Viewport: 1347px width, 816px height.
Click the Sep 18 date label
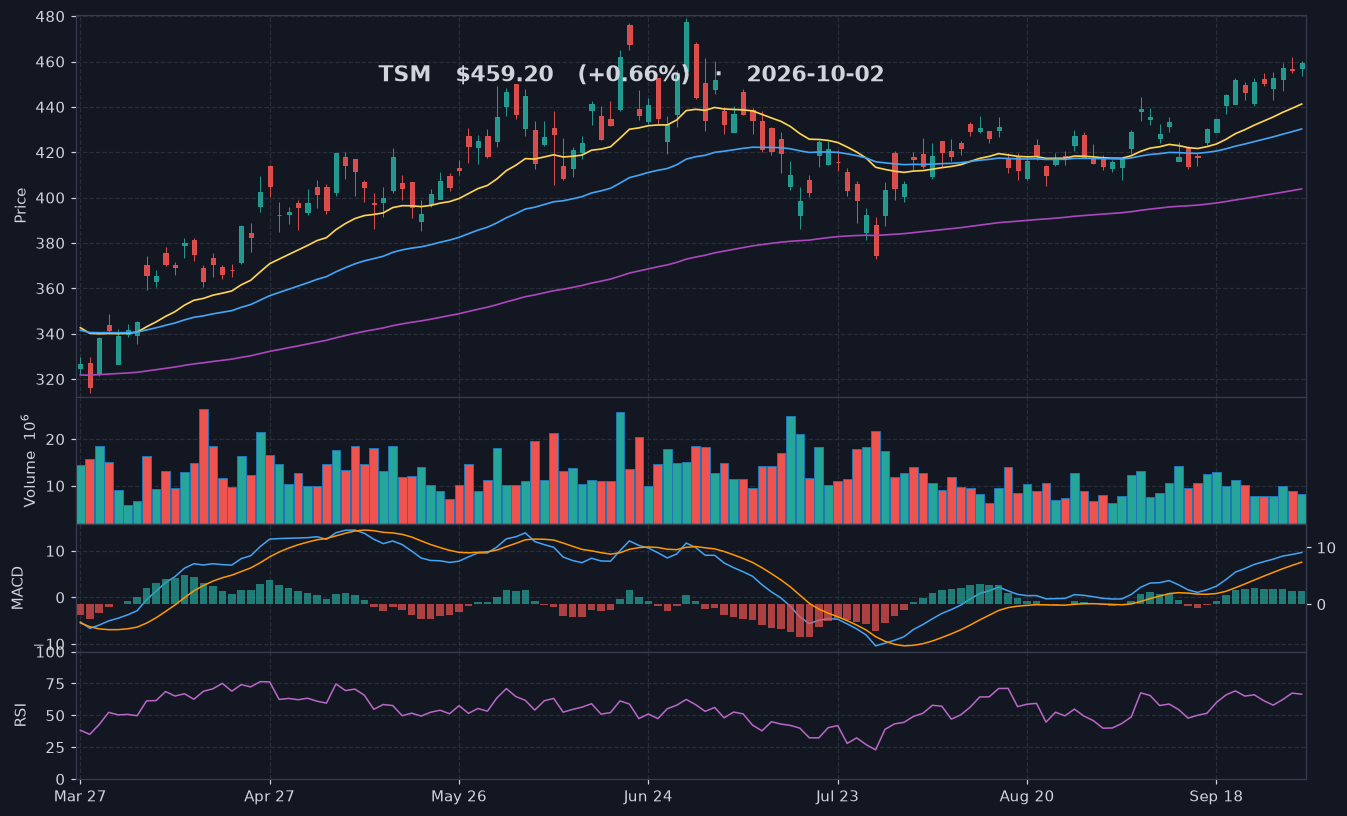[x=1216, y=797]
